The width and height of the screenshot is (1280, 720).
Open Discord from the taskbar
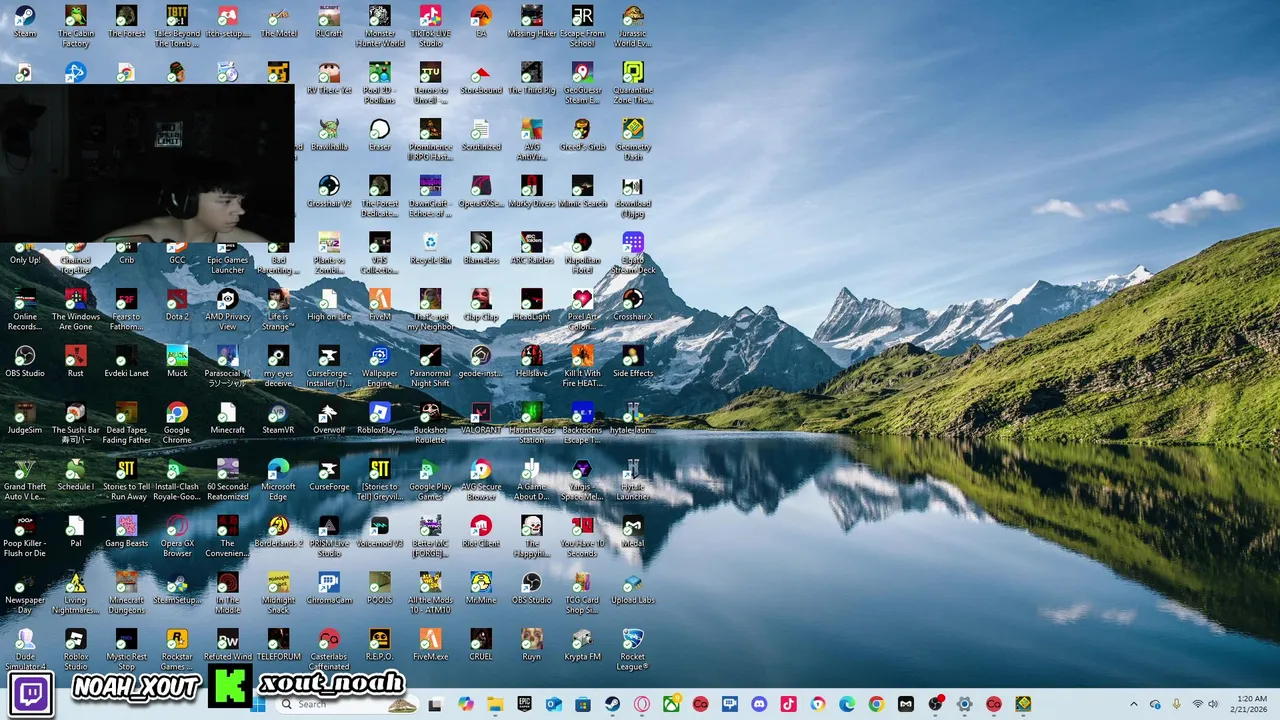click(x=759, y=704)
